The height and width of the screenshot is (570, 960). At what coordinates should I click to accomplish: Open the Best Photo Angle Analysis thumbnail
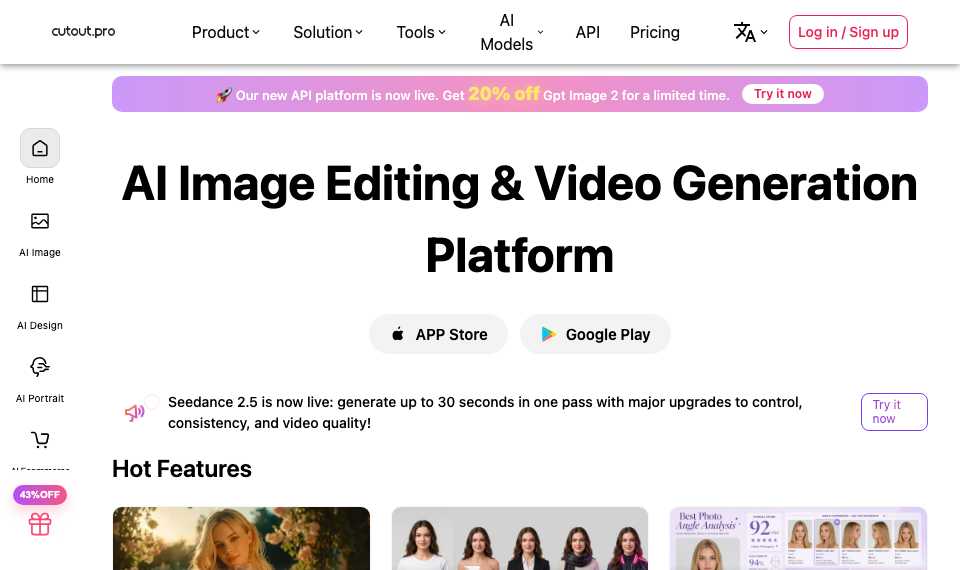point(798,538)
